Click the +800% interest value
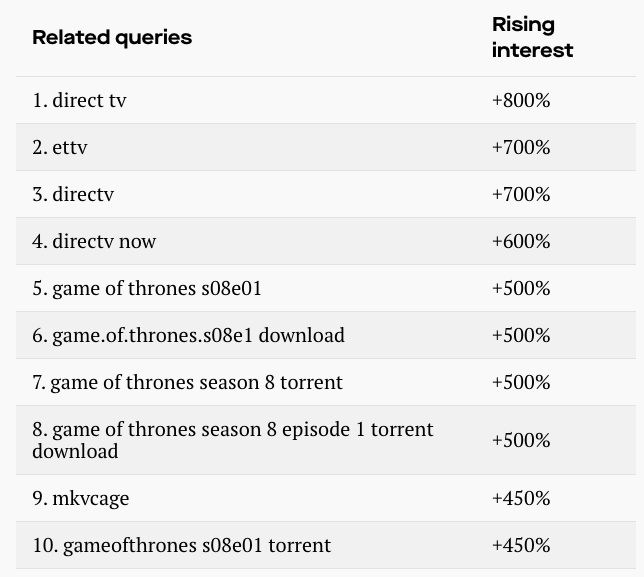This screenshot has height=577, width=644. coord(521,101)
